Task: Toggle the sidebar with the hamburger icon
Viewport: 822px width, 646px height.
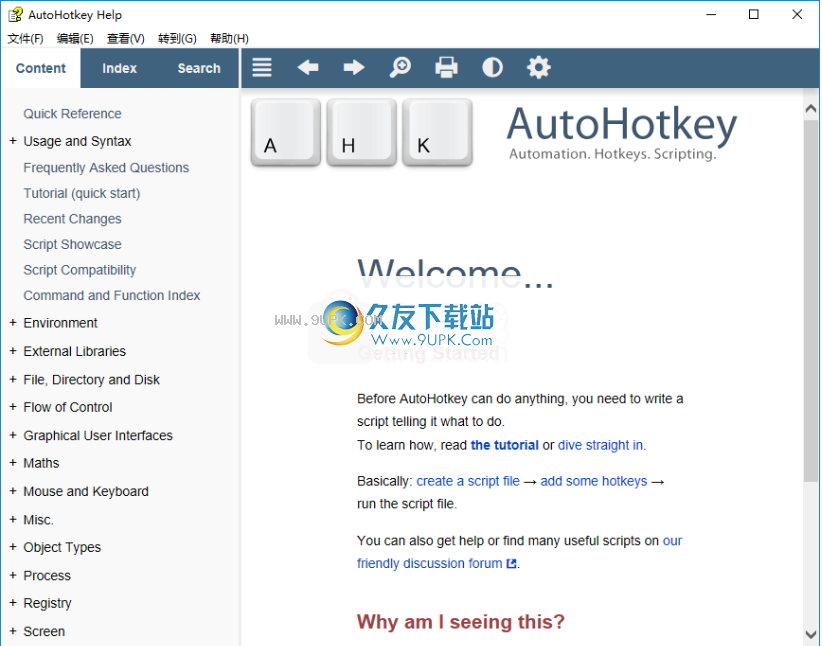Action: [x=262, y=68]
